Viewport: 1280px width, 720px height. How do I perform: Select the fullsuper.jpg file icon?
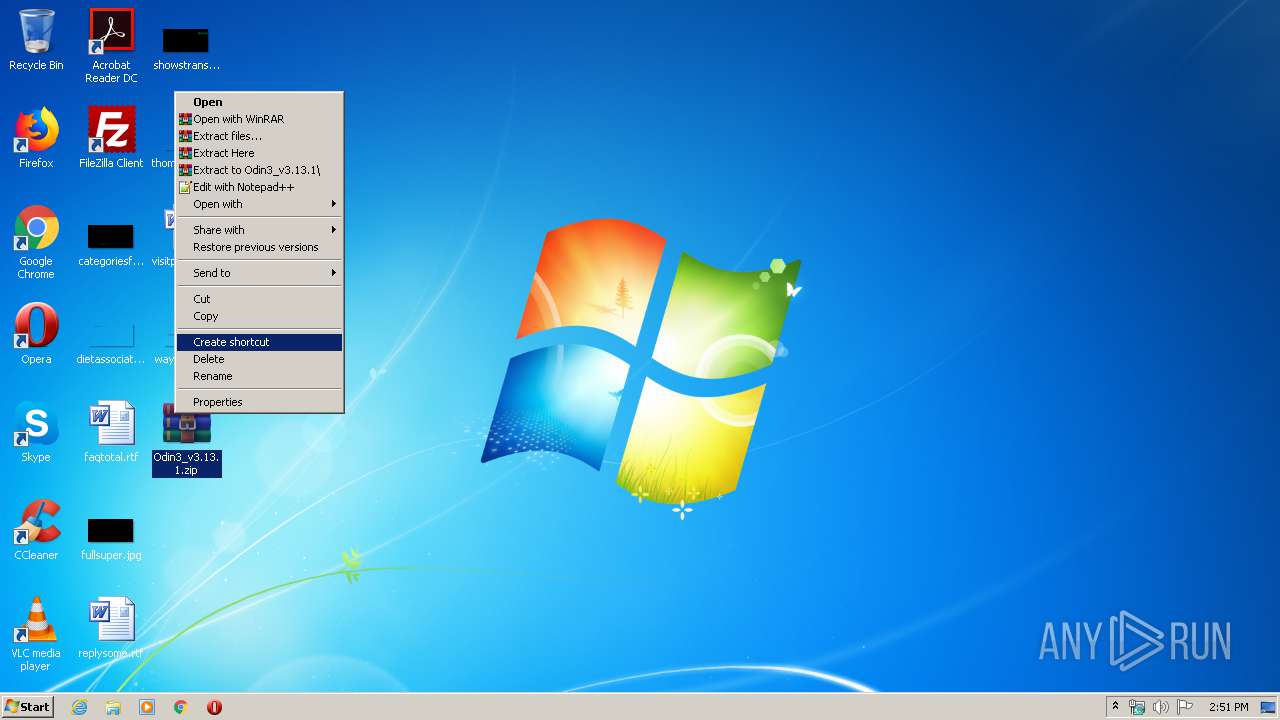coord(111,538)
